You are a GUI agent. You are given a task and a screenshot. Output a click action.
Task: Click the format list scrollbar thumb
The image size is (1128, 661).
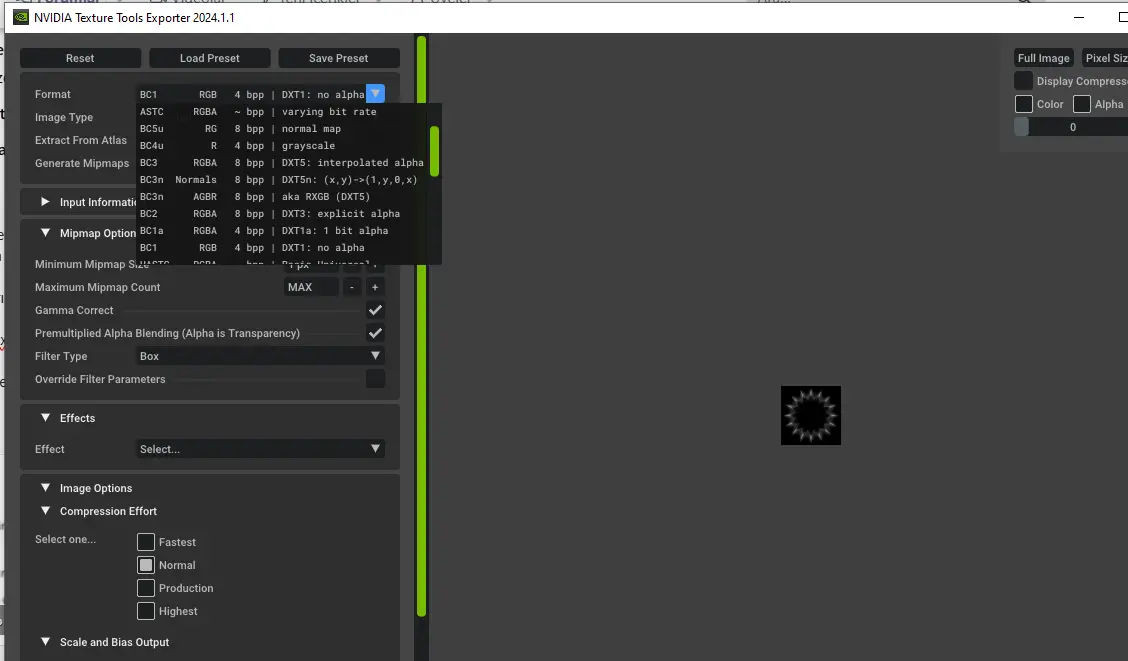tap(435, 151)
